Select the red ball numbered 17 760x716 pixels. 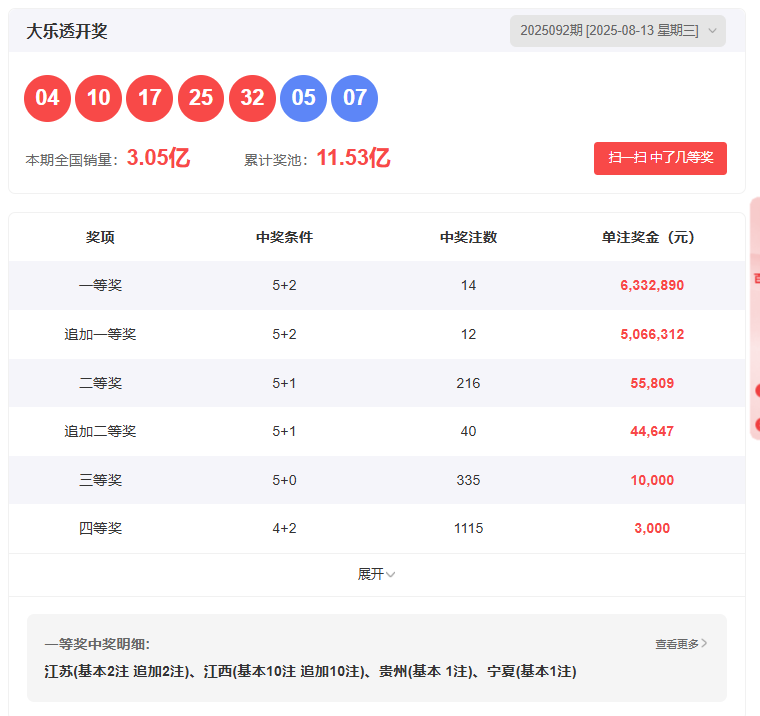point(150,98)
